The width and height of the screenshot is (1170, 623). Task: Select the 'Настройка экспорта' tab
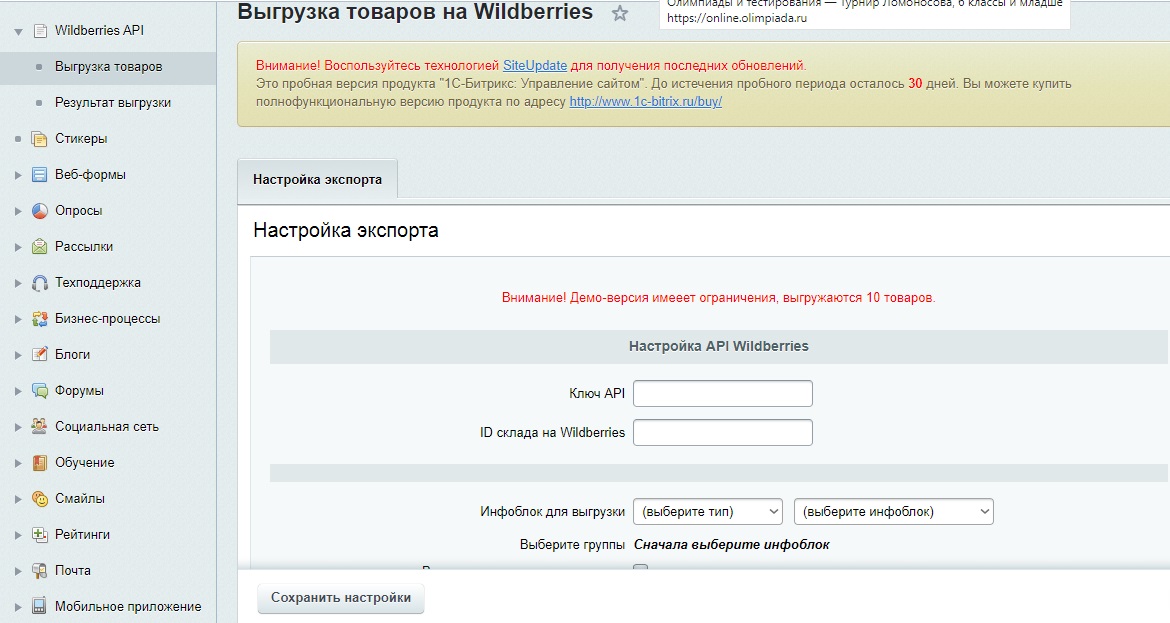[317, 180]
